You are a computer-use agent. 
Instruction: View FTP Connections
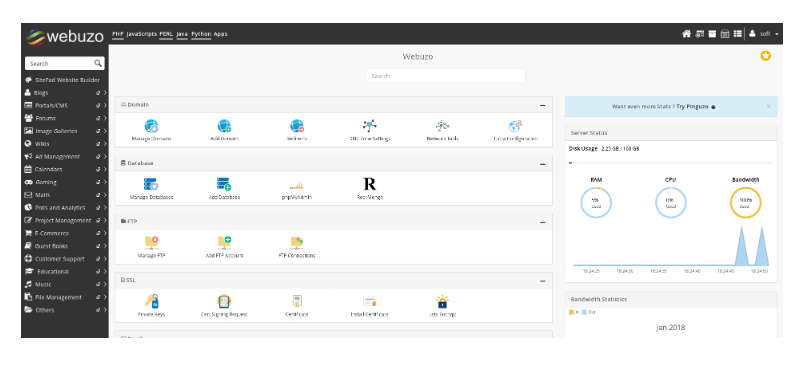tap(297, 242)
